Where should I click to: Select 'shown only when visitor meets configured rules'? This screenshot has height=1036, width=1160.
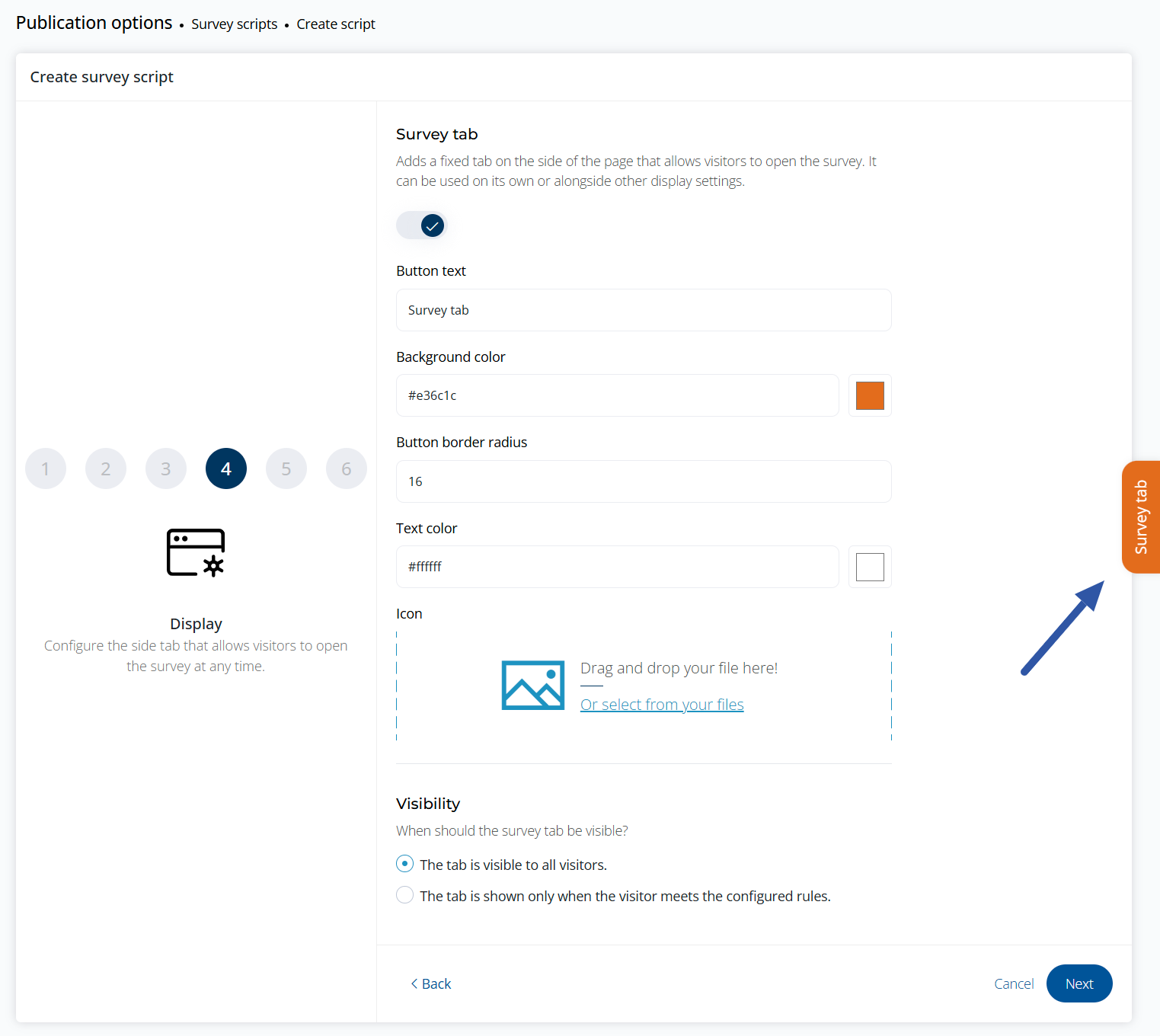click(x=405, y=895)
